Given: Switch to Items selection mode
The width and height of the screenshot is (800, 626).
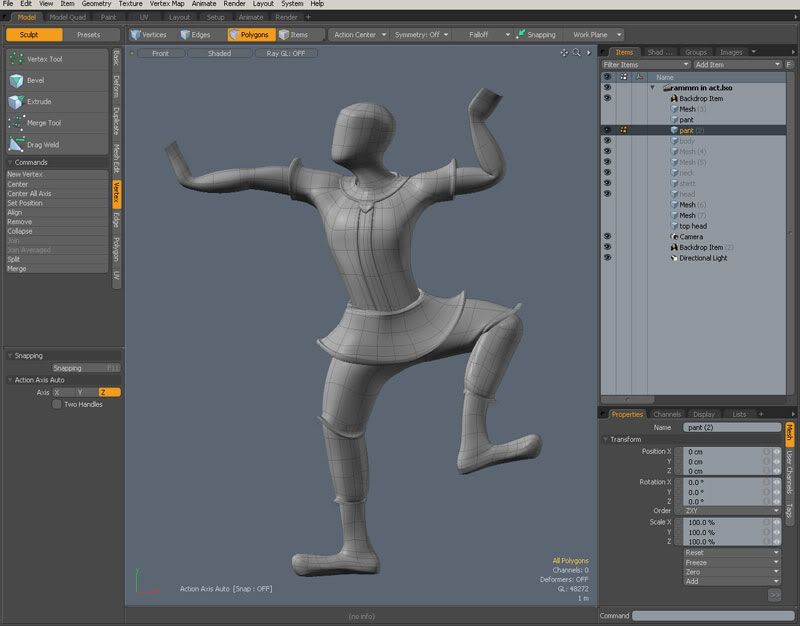Looking at the screenshot, I should 294,35.
